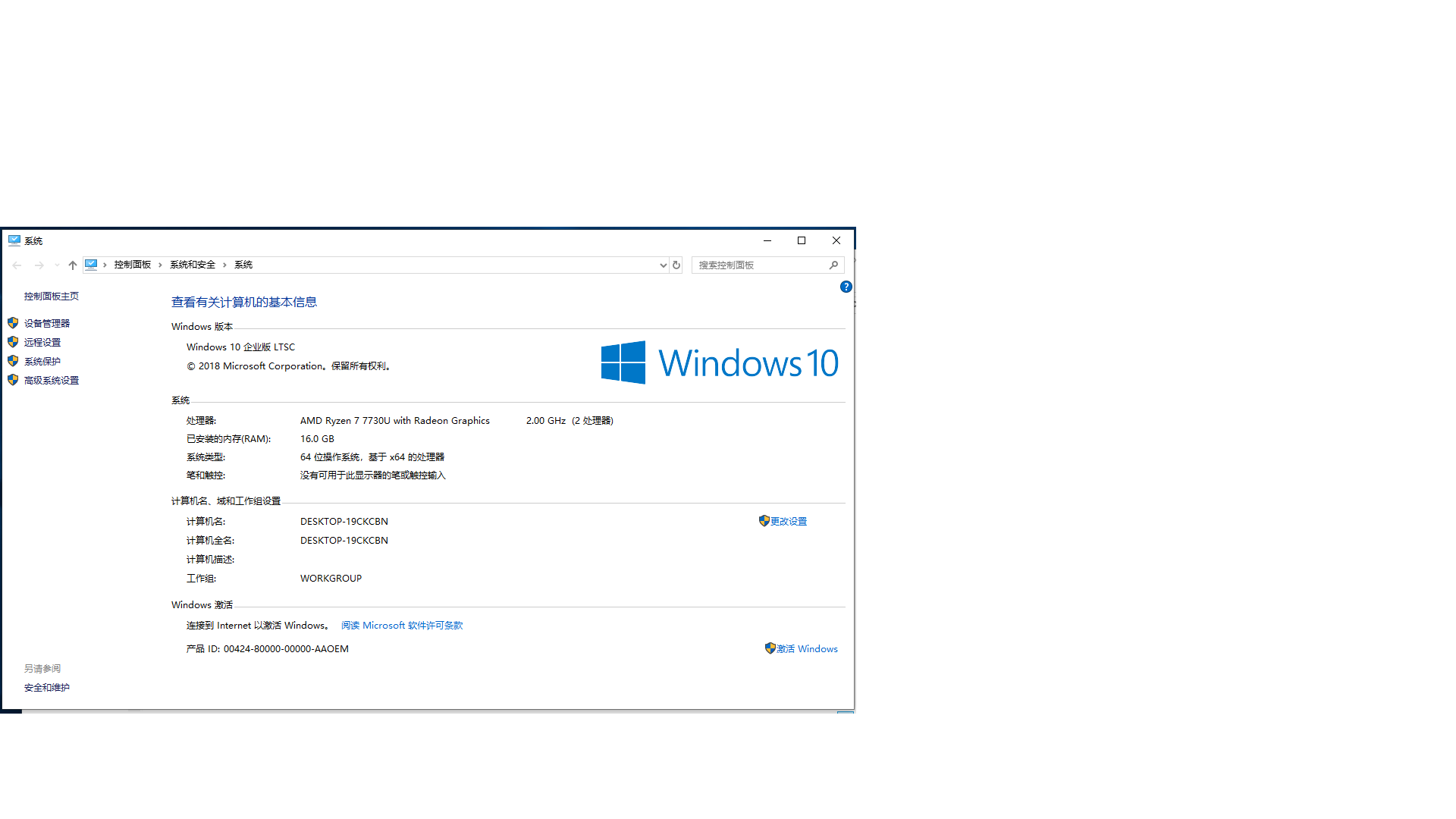
Task: Click the system icon in the title bar
Action: click(14, 240)
